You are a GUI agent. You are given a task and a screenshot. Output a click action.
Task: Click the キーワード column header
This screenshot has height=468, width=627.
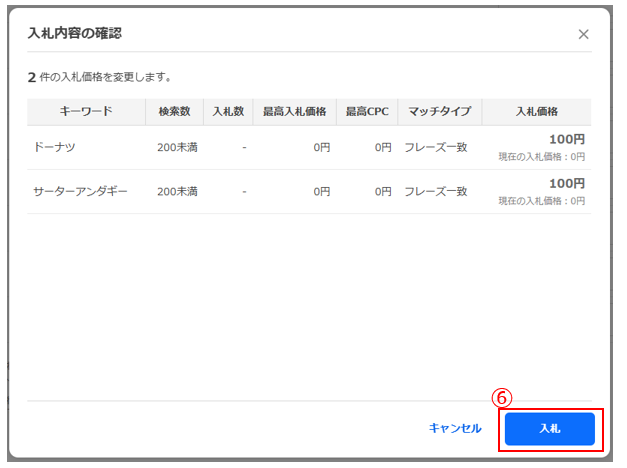click(x=86, y=111)
